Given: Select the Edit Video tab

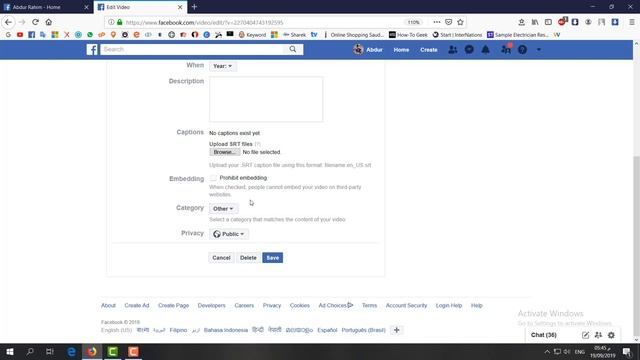Looking at the screenshot, I should coord(140,7).
